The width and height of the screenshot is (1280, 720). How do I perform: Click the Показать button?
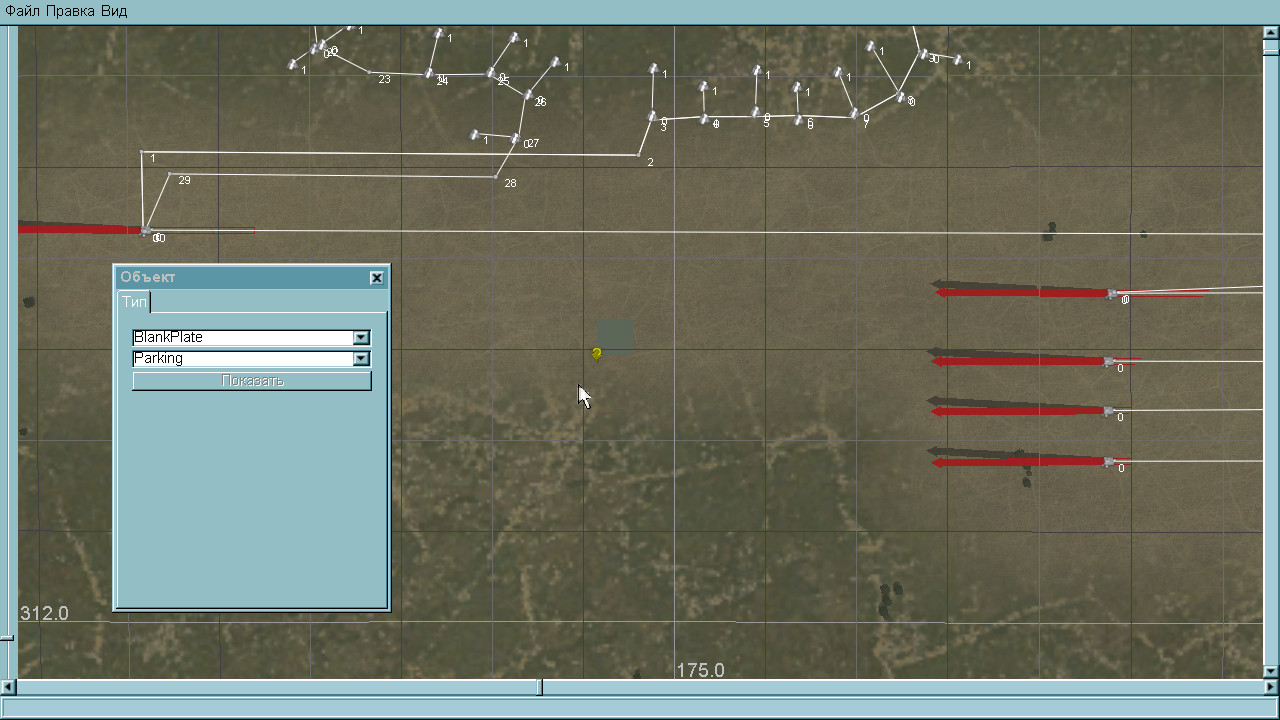click(x=252, y=381)
